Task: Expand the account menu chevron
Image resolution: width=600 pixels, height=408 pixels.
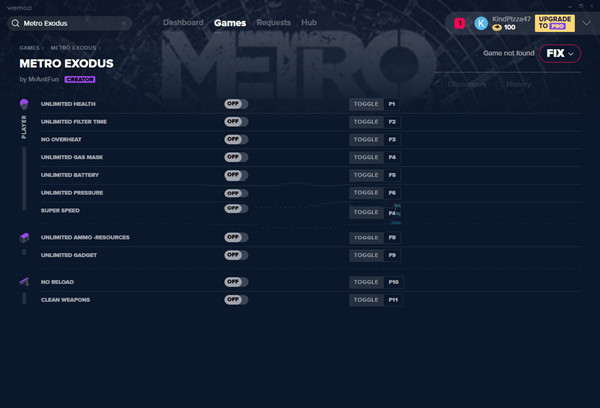Action: [587, 23]
